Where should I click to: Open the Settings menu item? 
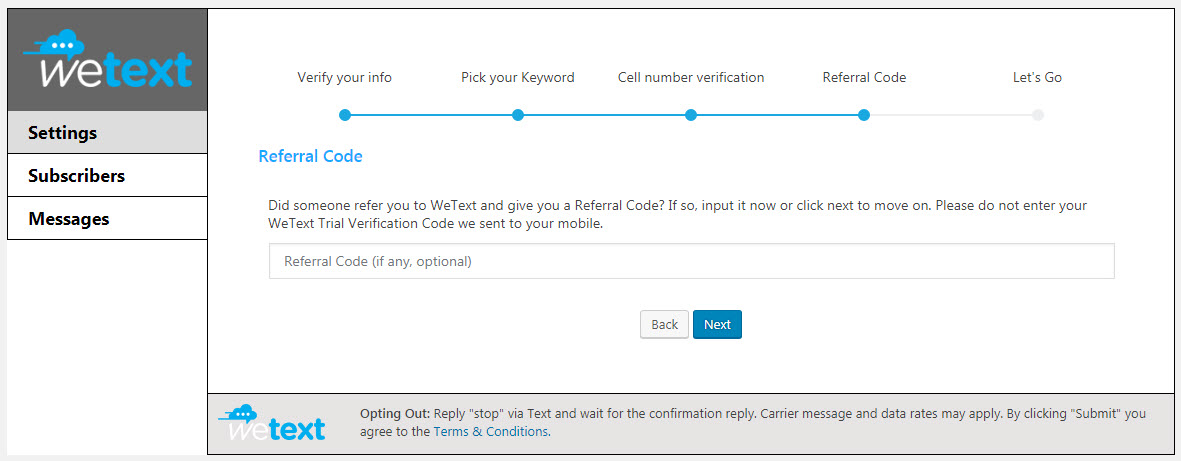(x=107, y=133)
